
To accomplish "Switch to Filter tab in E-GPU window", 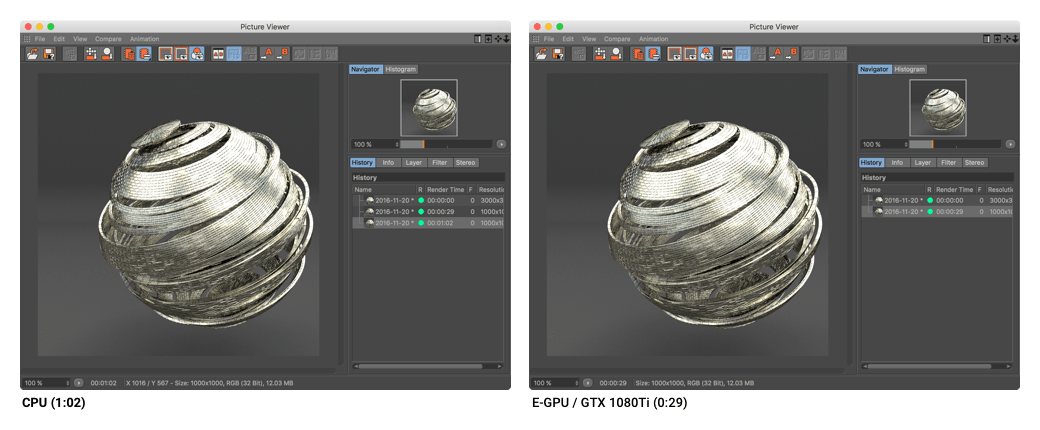I will coord(948,163).
